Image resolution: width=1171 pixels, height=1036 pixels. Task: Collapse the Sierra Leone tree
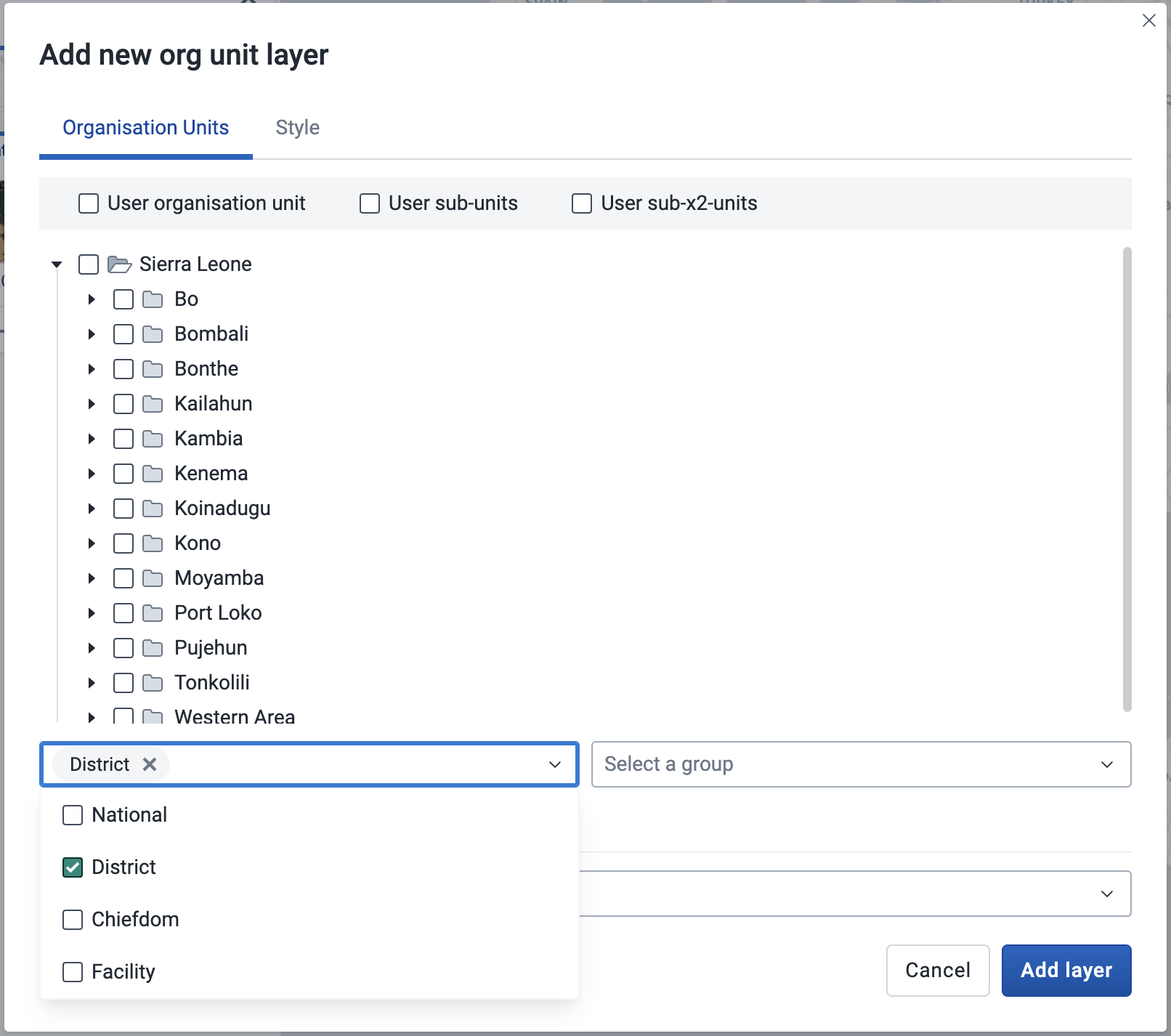(x=57, y=264)
